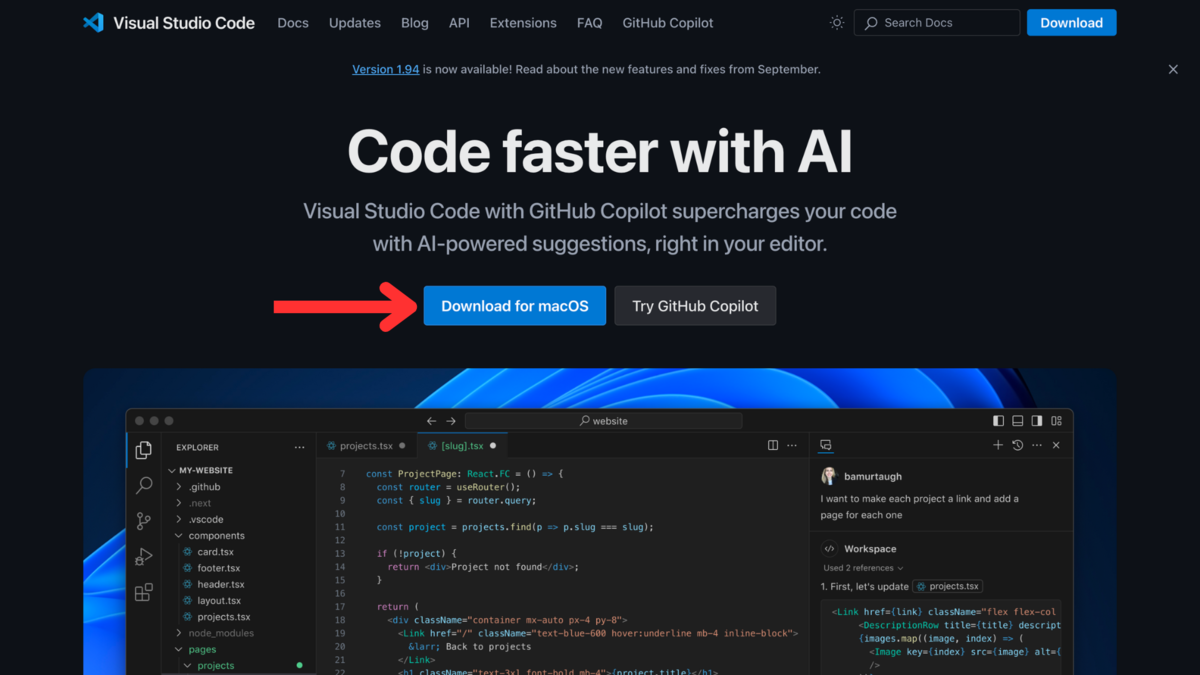The width and height of the screenshot is (1200, 675).
Task: Collapse the components folder
Action: point(179,536)
